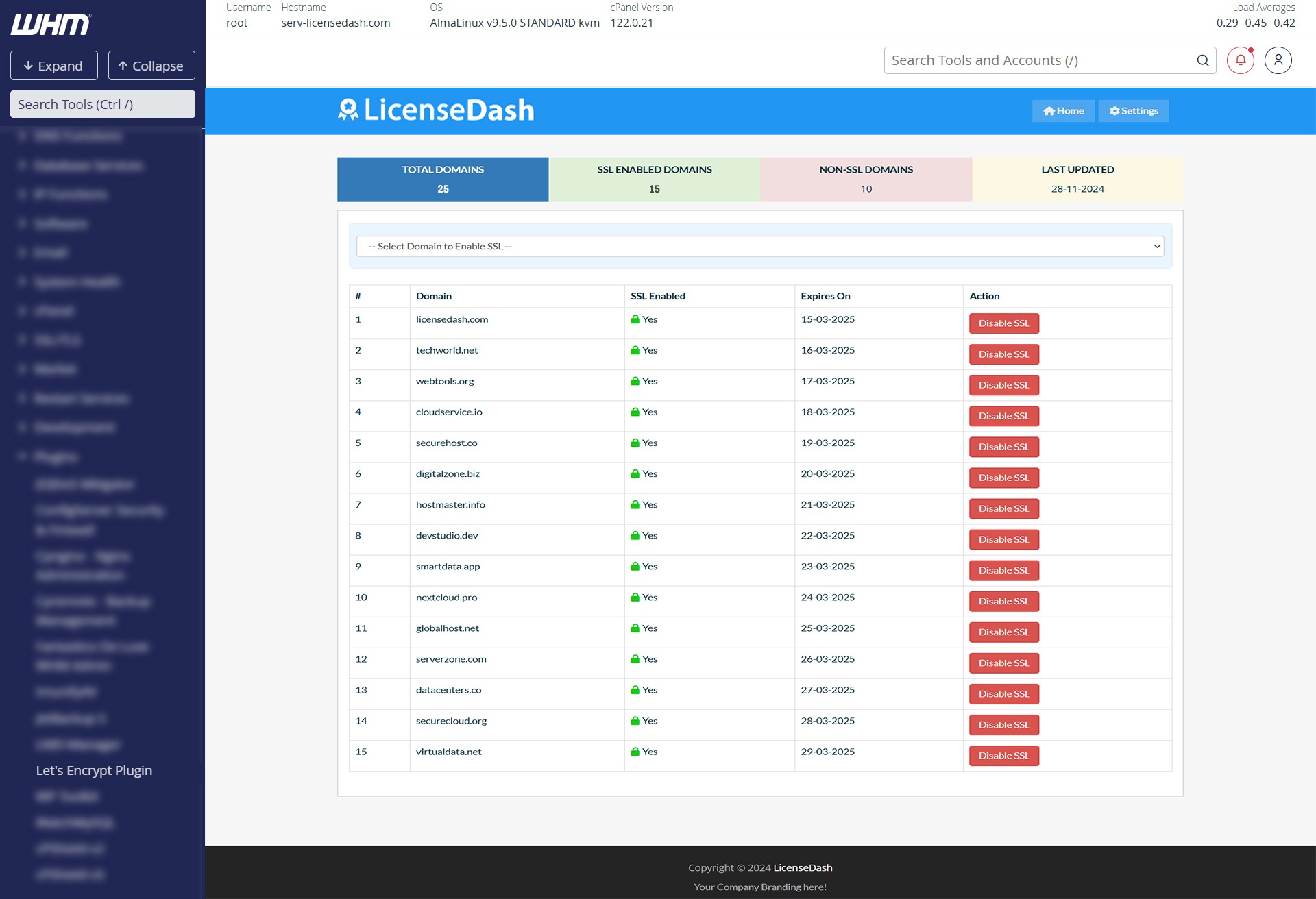Click the search magnifier icon

pyautogui.click(x=1202, y=60)
